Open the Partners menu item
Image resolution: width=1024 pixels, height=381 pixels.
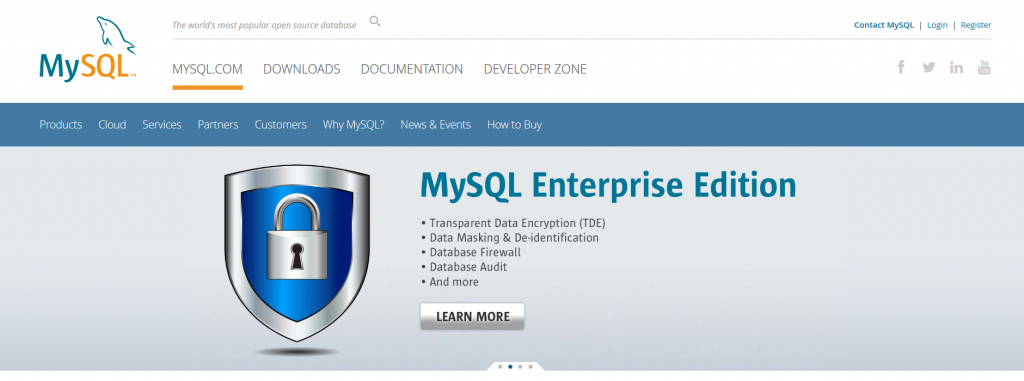[x=218, y=124]
